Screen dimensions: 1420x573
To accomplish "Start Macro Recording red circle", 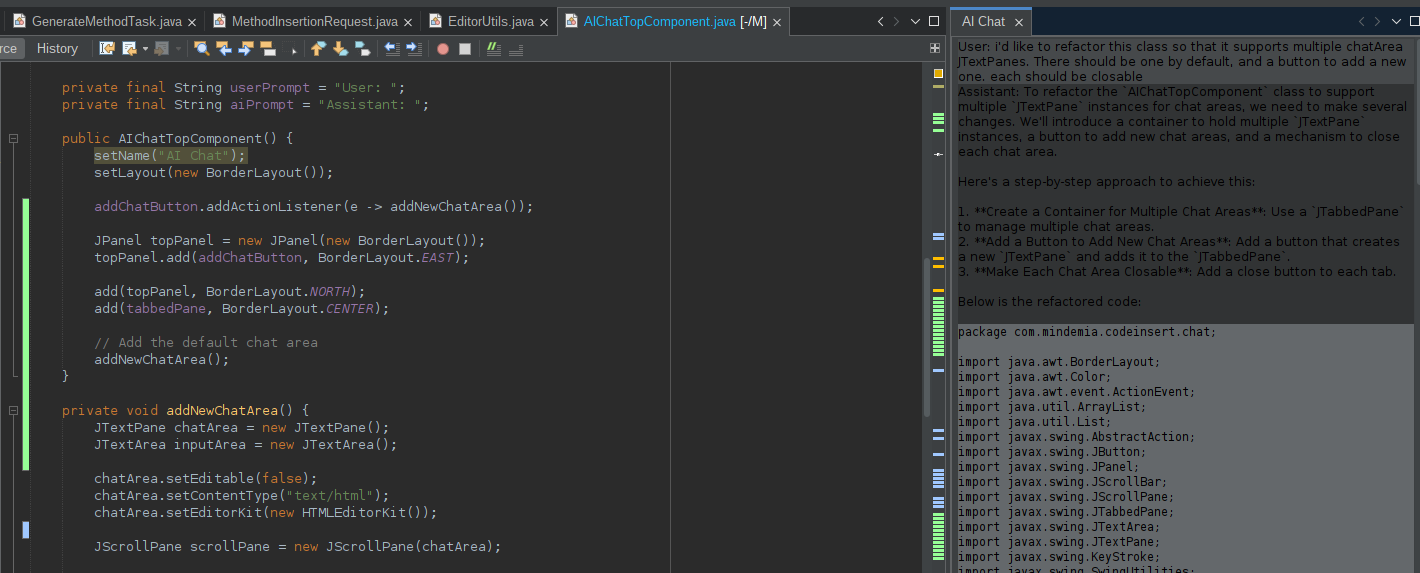I will [x=442, y=49].
